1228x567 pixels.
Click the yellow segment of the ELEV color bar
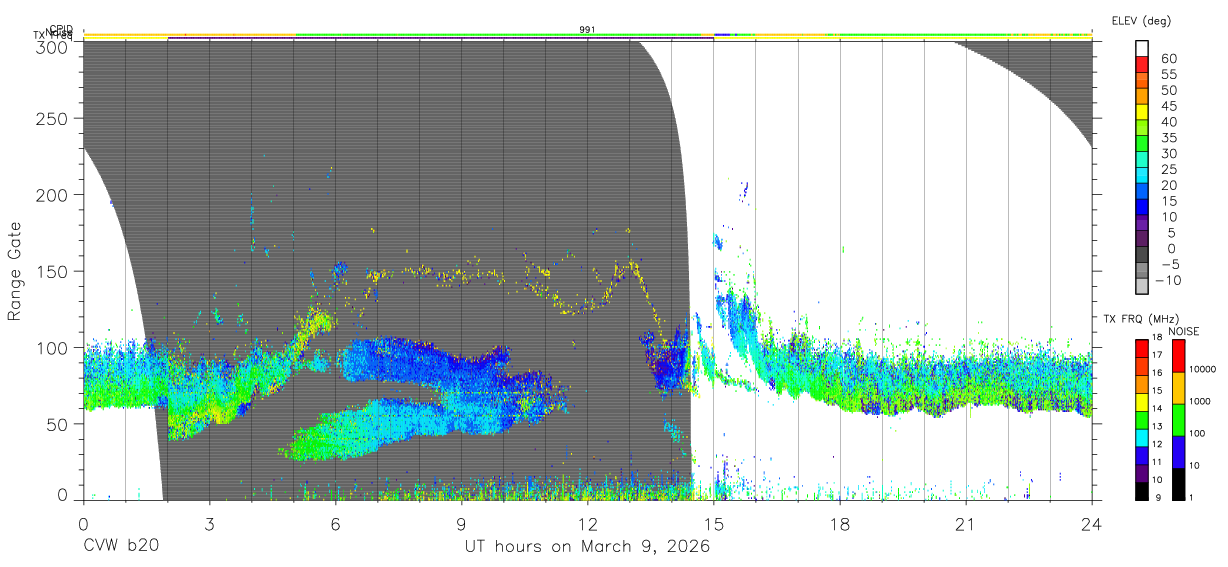(1143, 110)
